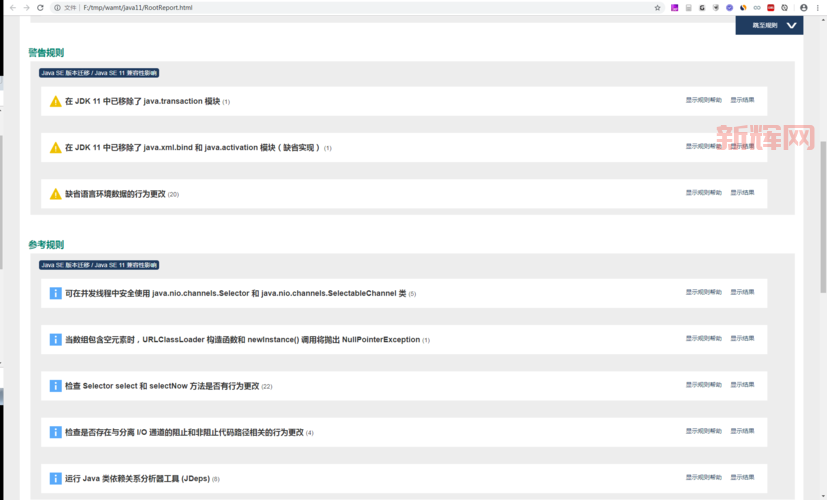Click warning icon for 缺省语言环境数据 rule

56,194
